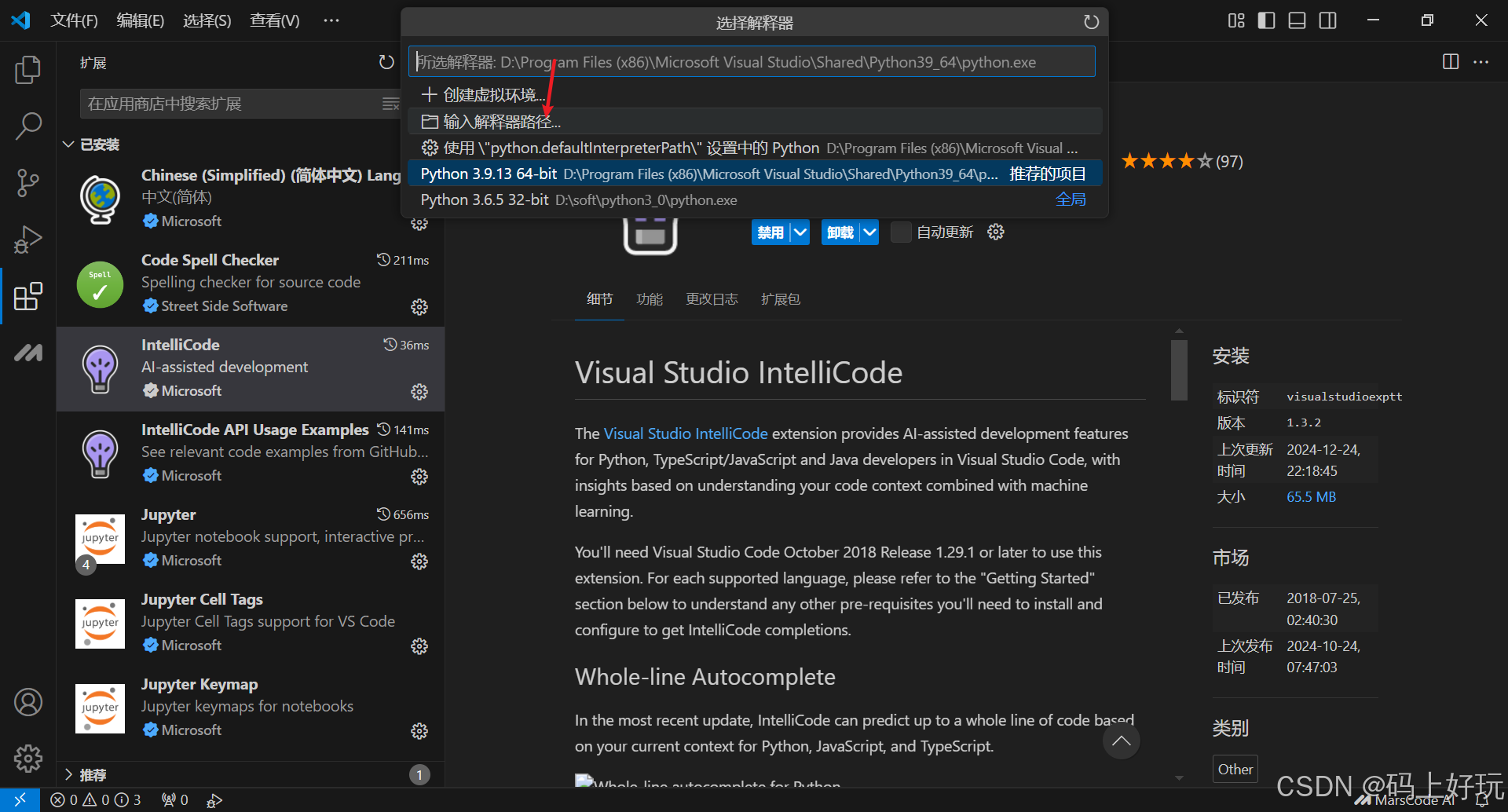
Task: Toggle the bottom panel visibility
Action: click(x=1297, y=20)
